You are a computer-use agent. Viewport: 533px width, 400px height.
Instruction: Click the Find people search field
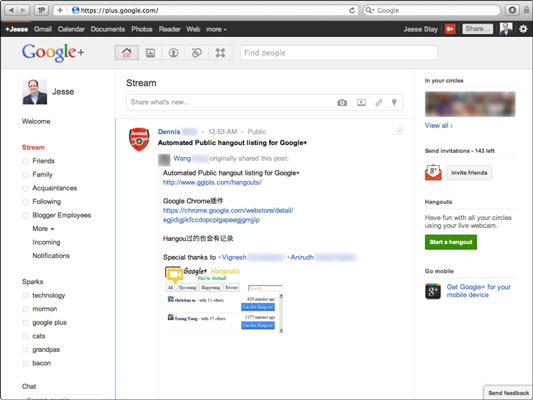coord(339,53)
